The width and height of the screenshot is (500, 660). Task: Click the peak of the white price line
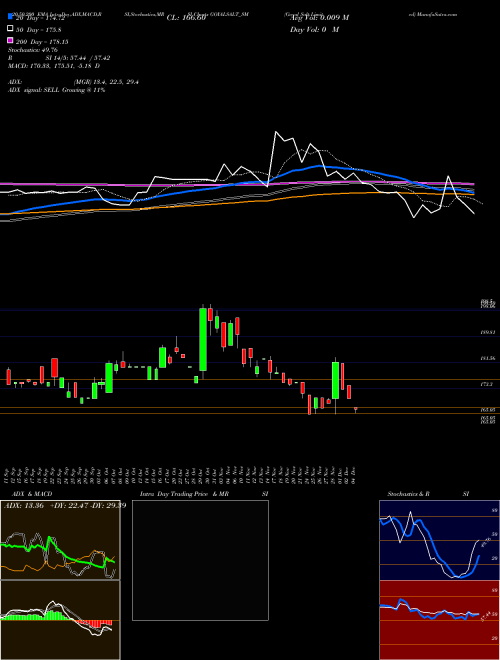pyautogui.click(x=276, y=132)
